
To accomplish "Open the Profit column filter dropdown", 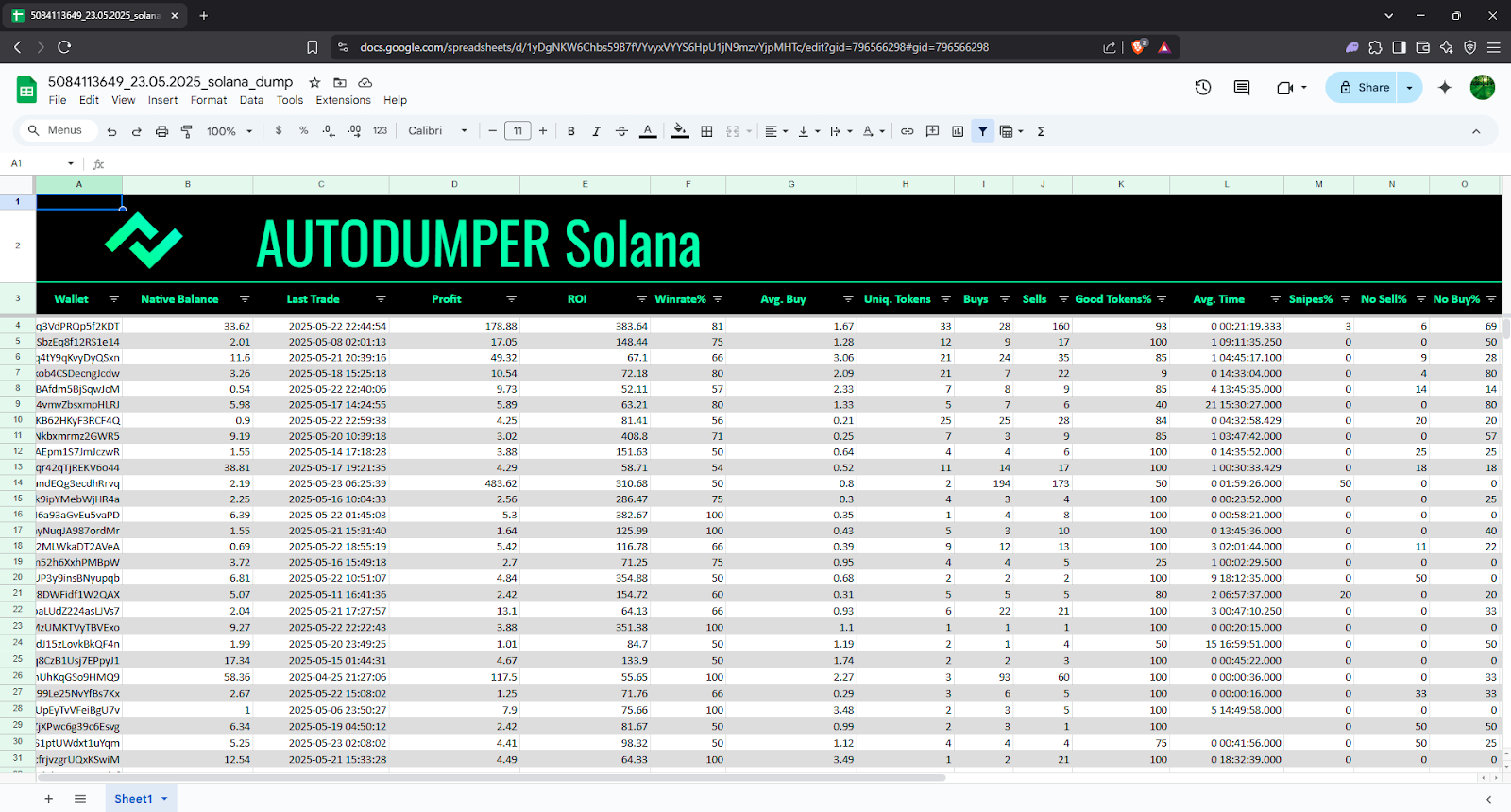I will (x=511, y=299).
